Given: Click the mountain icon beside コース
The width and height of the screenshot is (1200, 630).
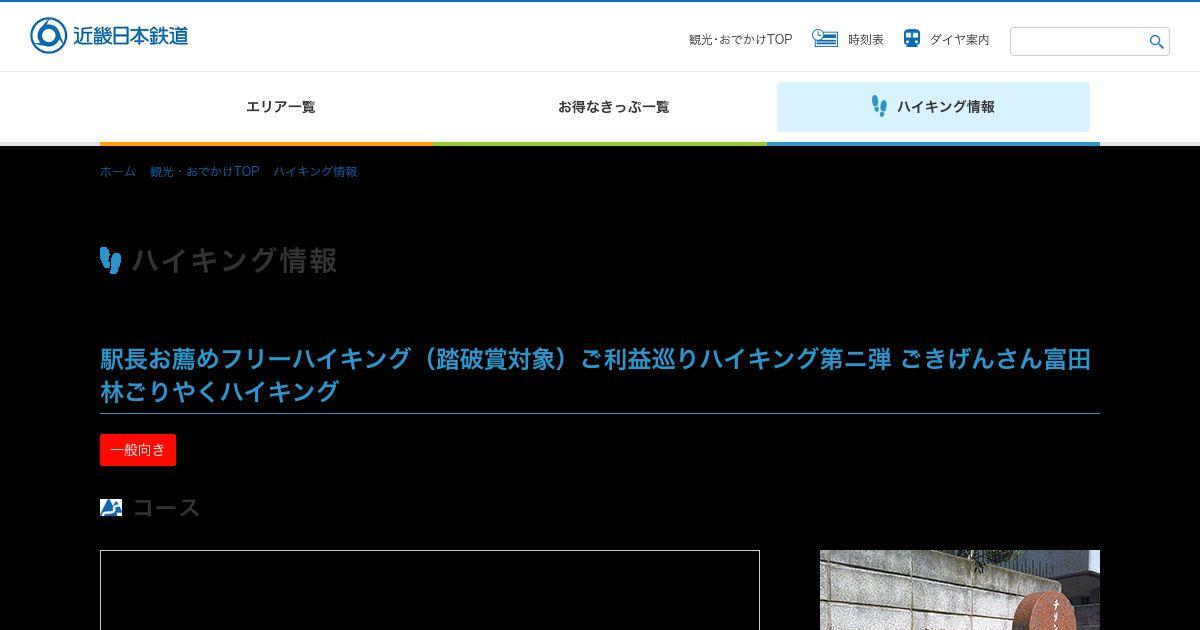Looking at the screenshot, I should [x=111, y=507].
